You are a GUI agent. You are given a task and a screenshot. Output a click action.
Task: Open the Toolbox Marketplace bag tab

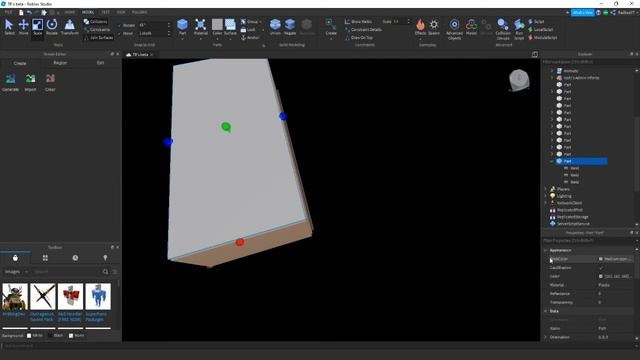click(x=16, y=258)
